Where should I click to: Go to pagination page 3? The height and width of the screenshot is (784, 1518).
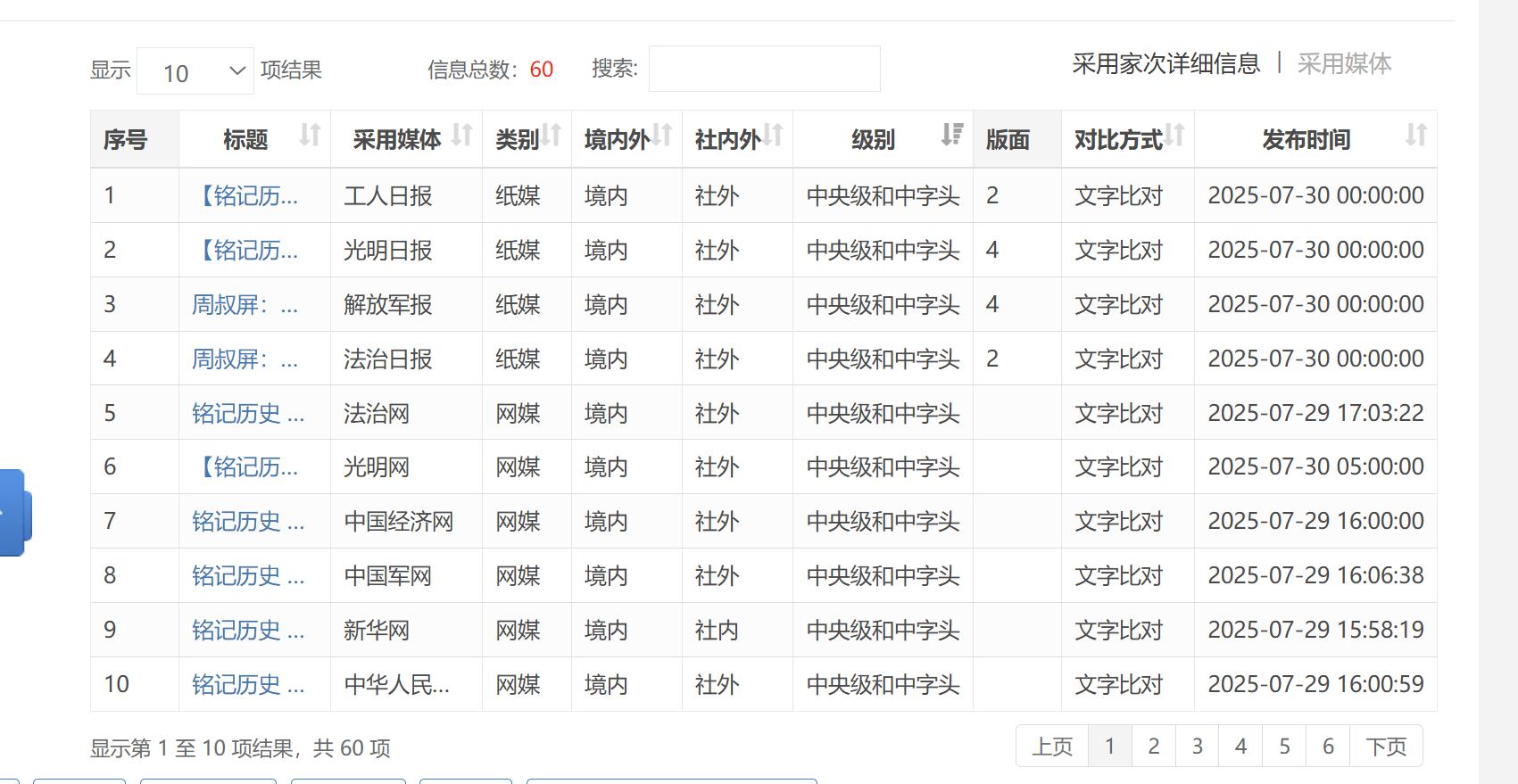[x=1198, y=747]
